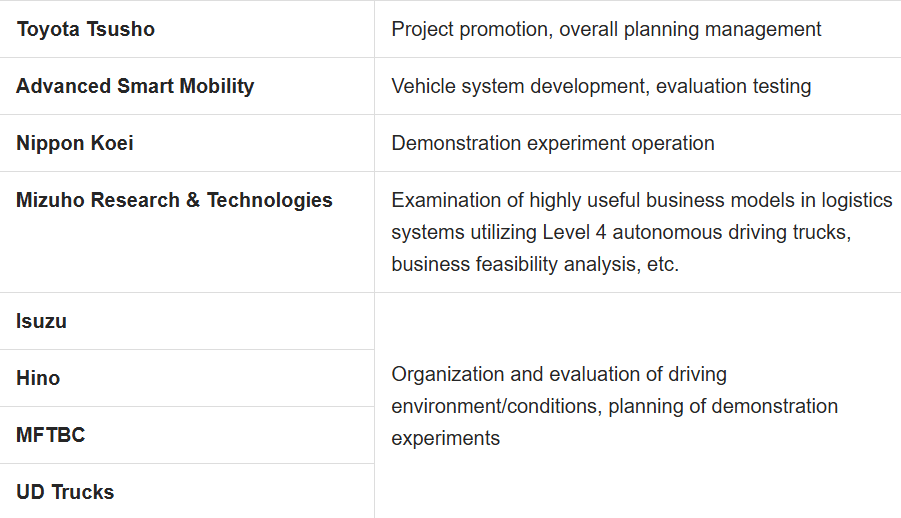Click the Nippon Koei row header
This screenshot has width=901, height=518.
(75, 143)
